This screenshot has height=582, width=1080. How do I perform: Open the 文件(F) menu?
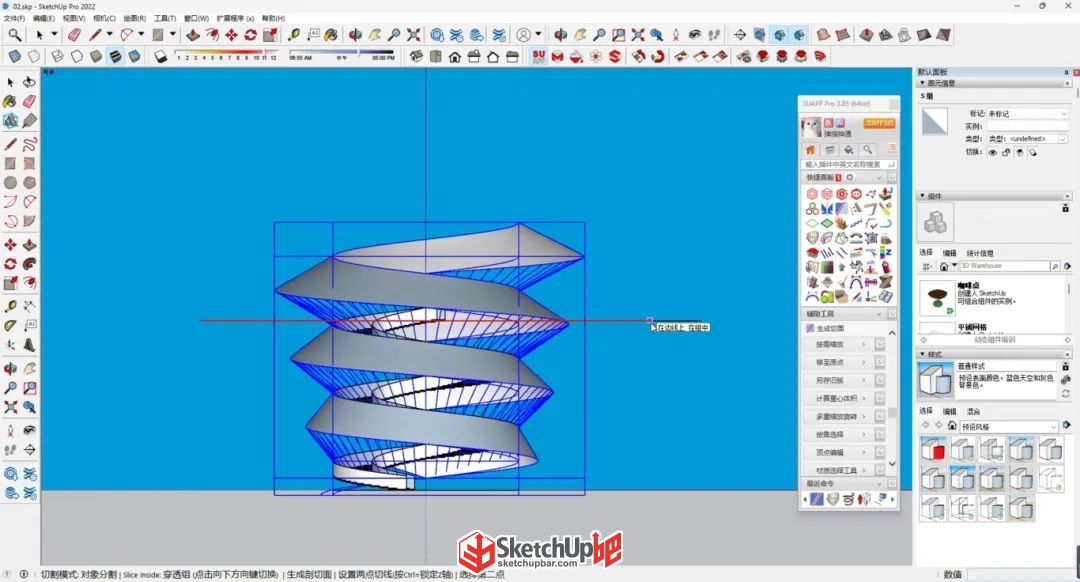coord(14,19)
